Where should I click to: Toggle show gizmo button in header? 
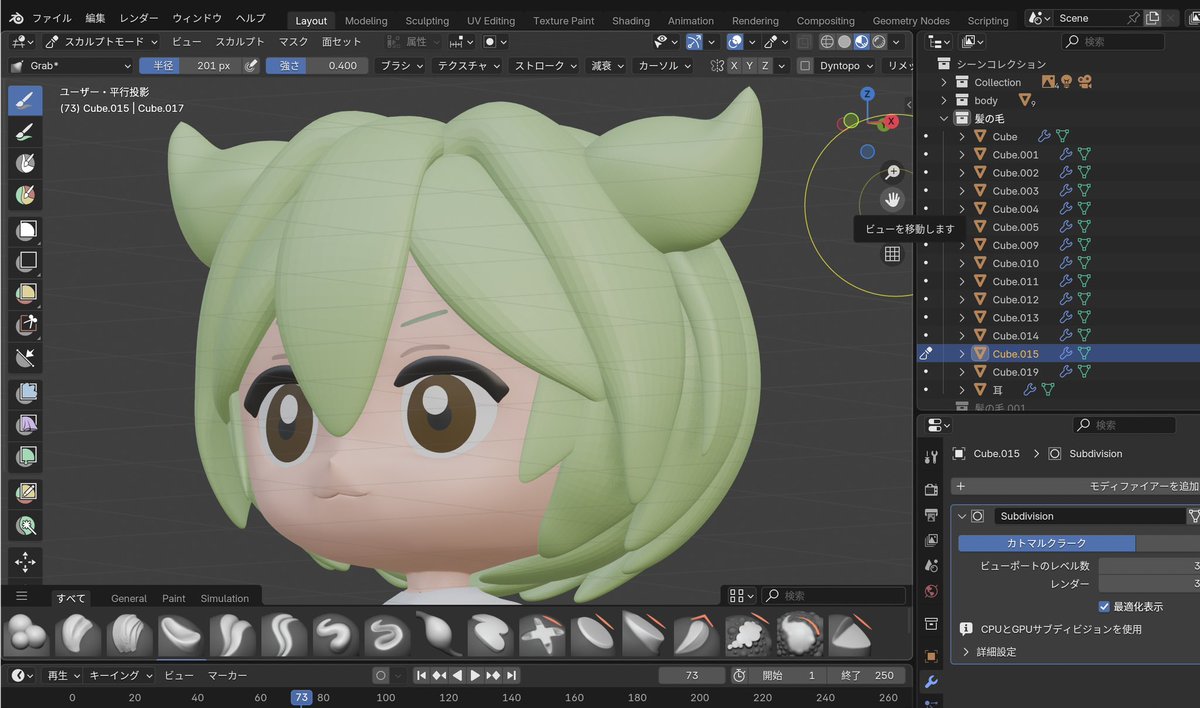click(693, 42)
